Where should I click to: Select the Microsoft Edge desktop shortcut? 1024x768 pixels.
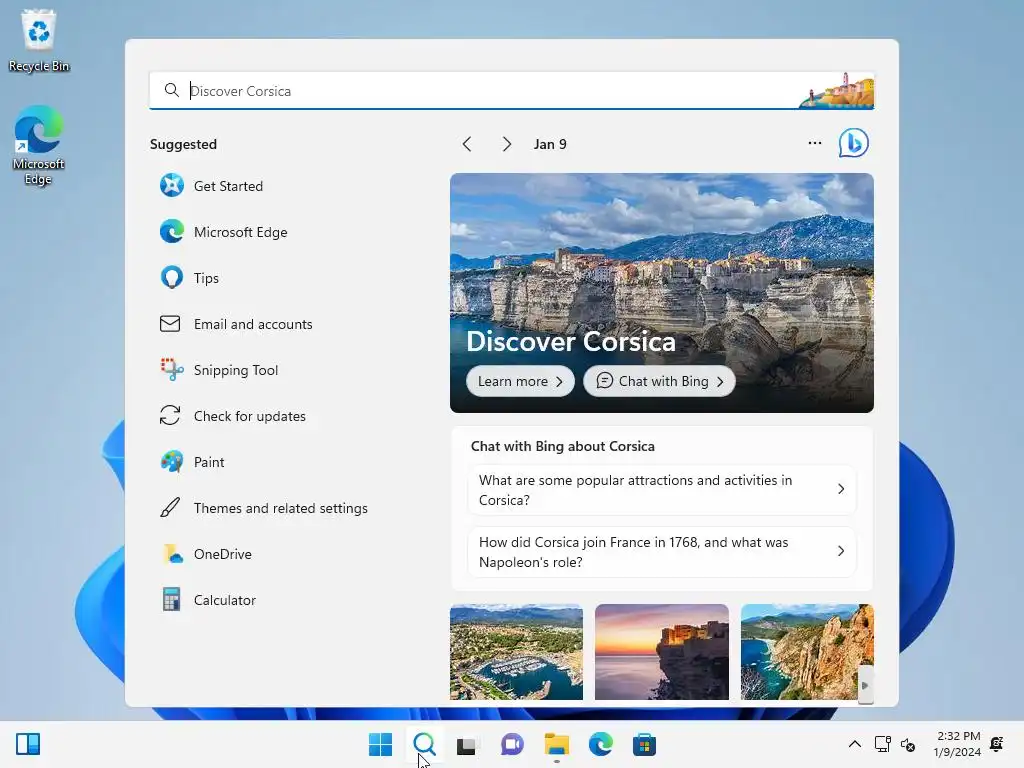coord(39,145)
